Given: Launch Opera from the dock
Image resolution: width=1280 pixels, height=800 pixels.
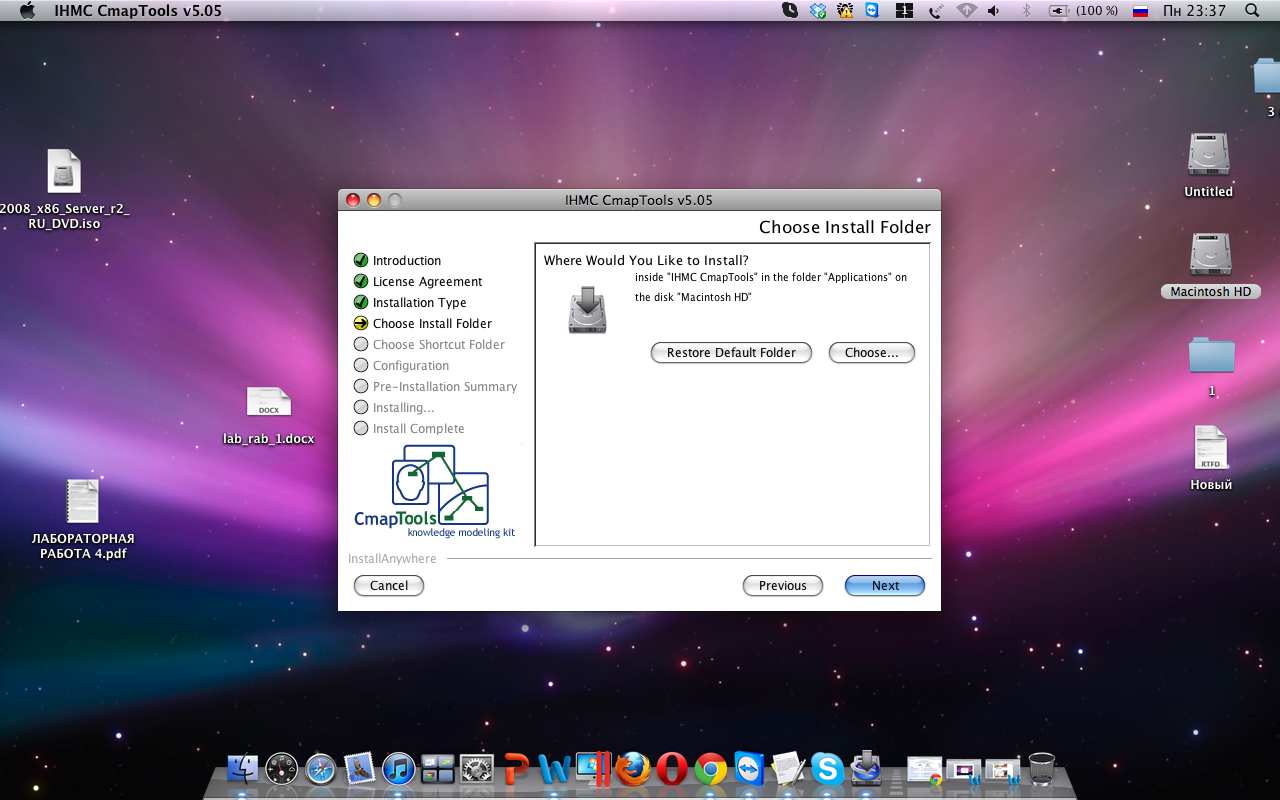Looking at the screenshot, I should pos(671,768).
